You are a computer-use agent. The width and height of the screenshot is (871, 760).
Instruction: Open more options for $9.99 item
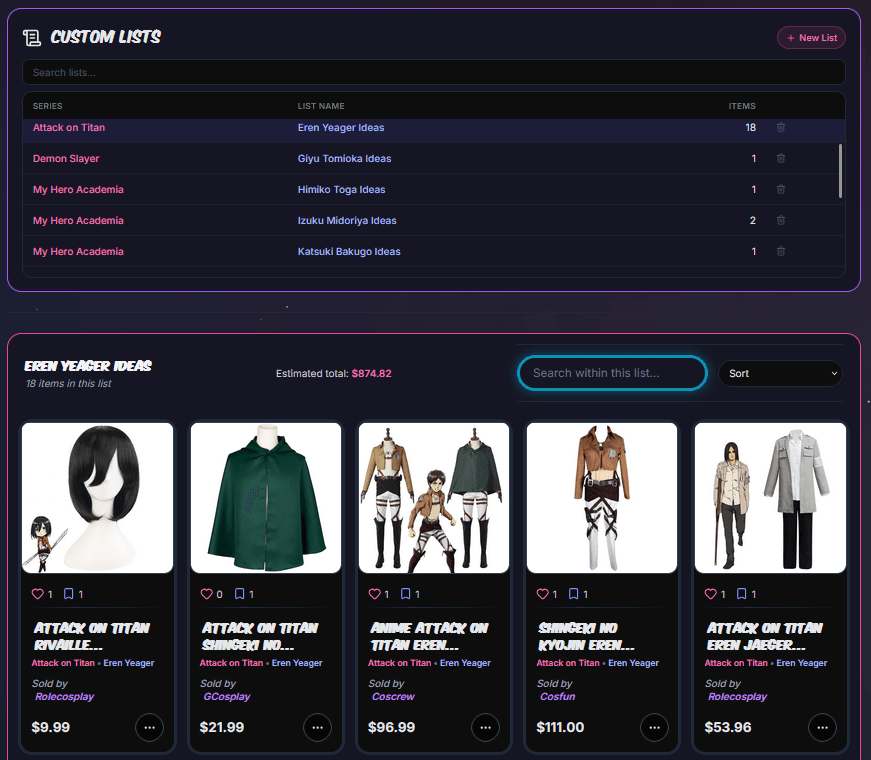tap(149, 727)
